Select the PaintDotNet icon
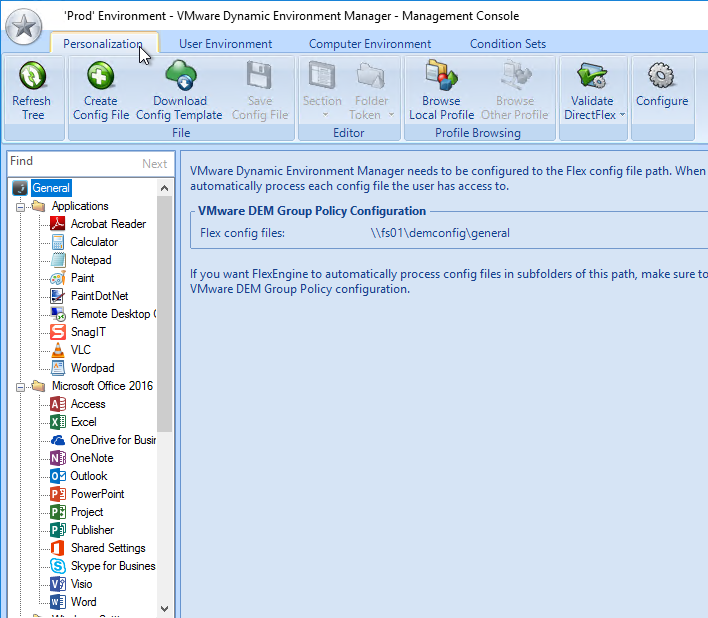The image size is (708, 618). [58, 296]
